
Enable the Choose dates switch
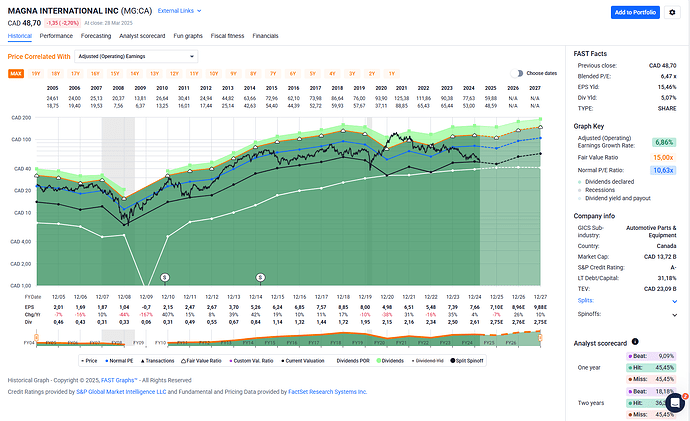(x=516, y=73)
